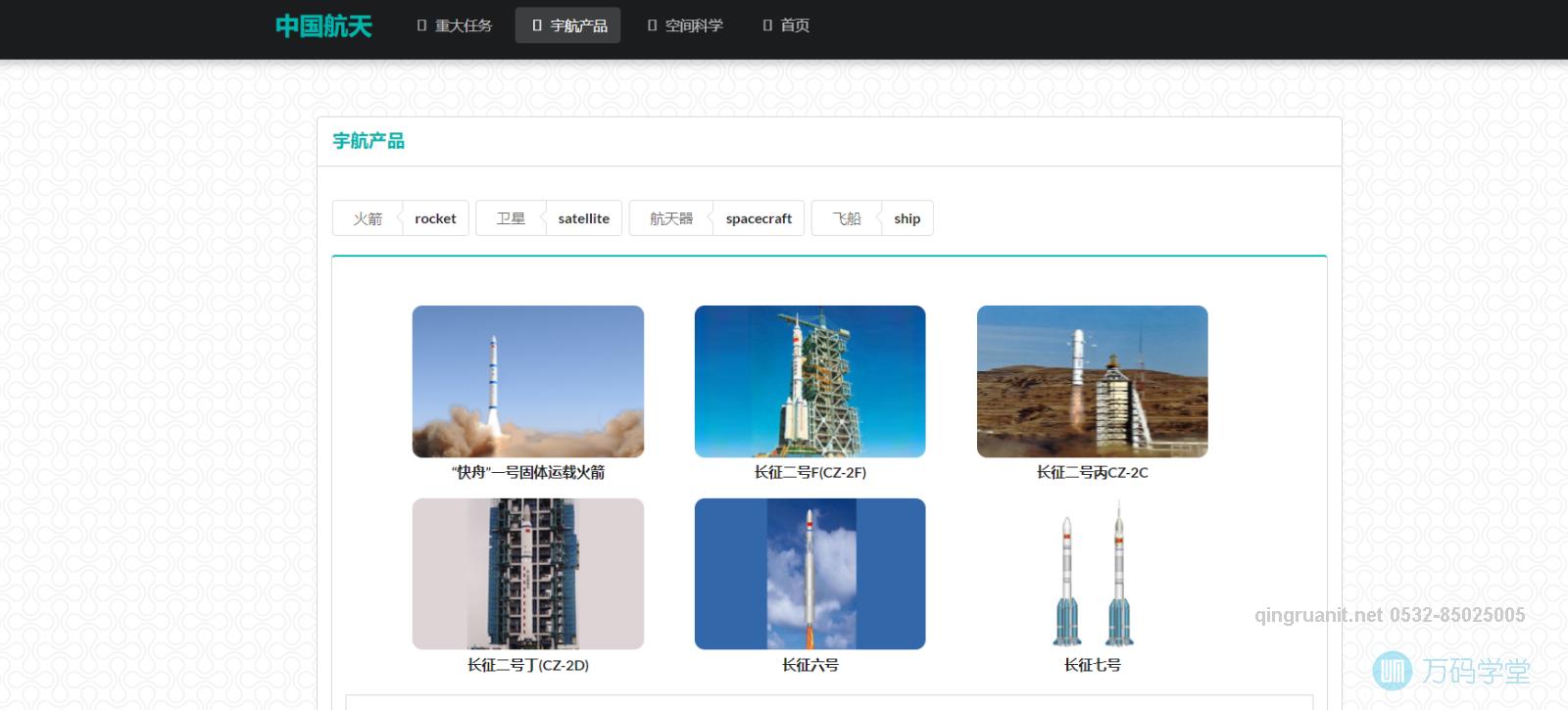The width and height of the screenshot is (1568, 710).
Task: Click the 长征二号F(CZ-2F) caption text
Action: click(x=810, y=472)
